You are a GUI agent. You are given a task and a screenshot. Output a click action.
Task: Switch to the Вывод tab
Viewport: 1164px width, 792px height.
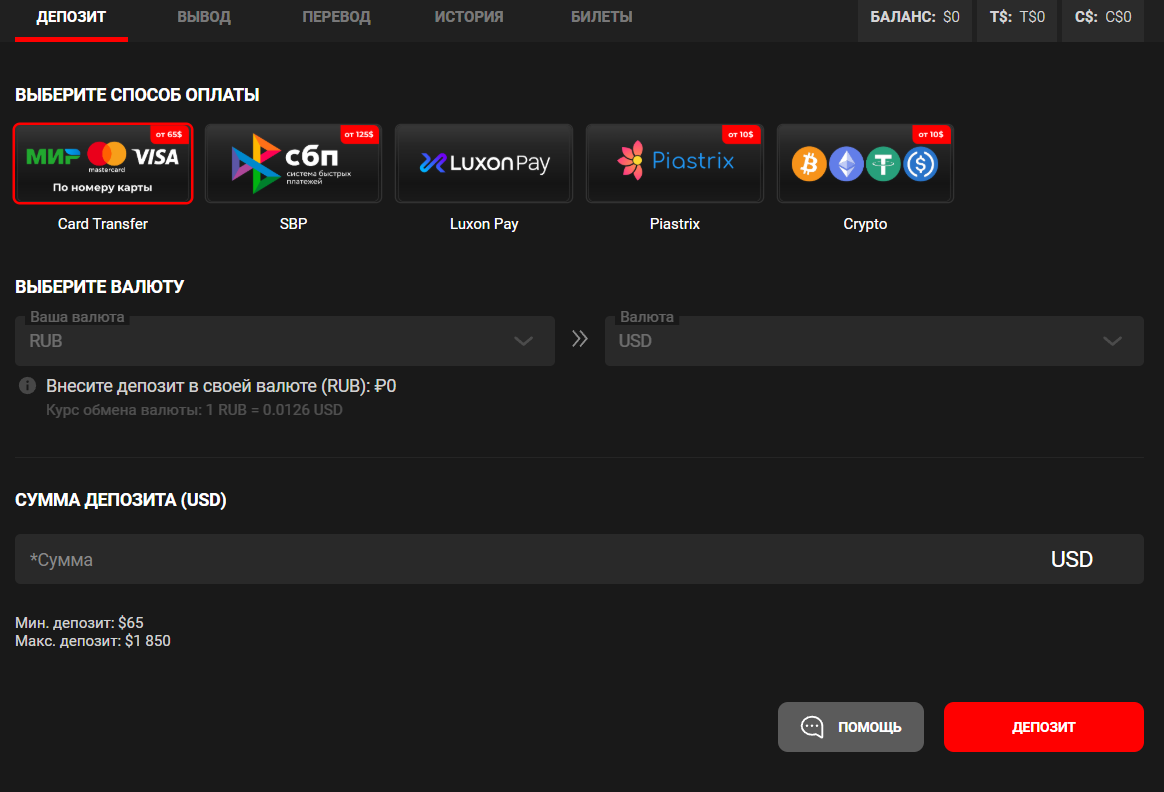204,17
